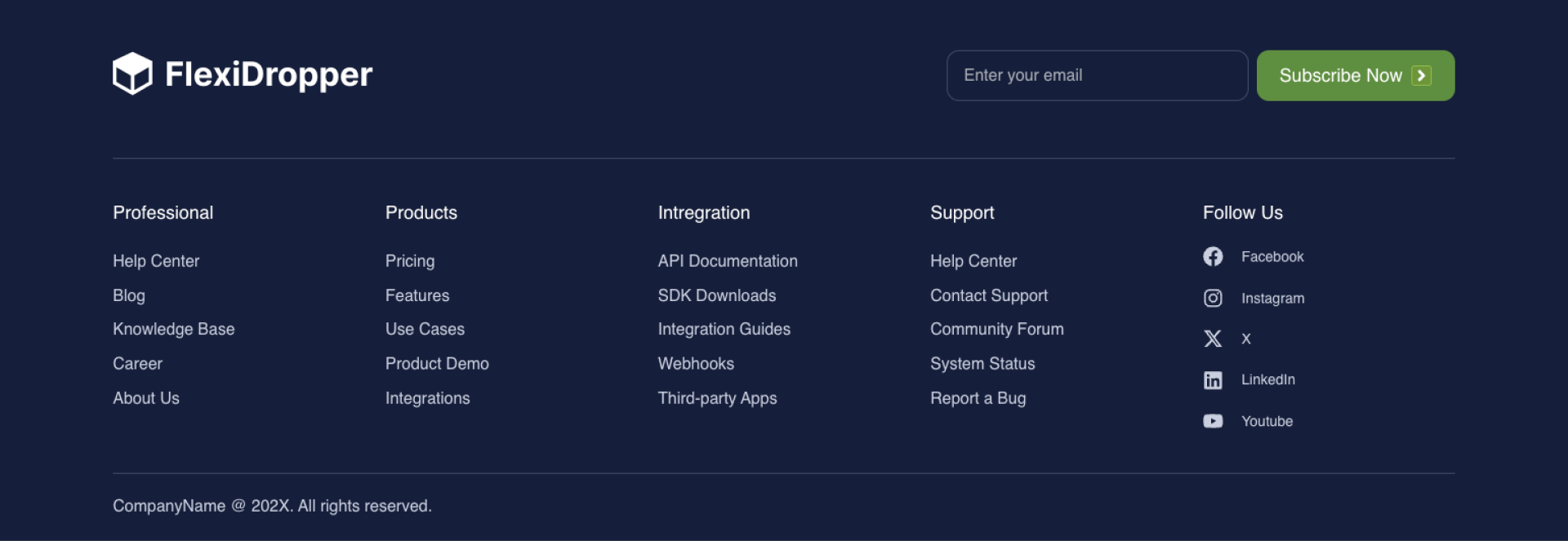Visit the About Us page
This screenshot has width=1568, height=541.
pyautogui.click(x=146, y=398)
